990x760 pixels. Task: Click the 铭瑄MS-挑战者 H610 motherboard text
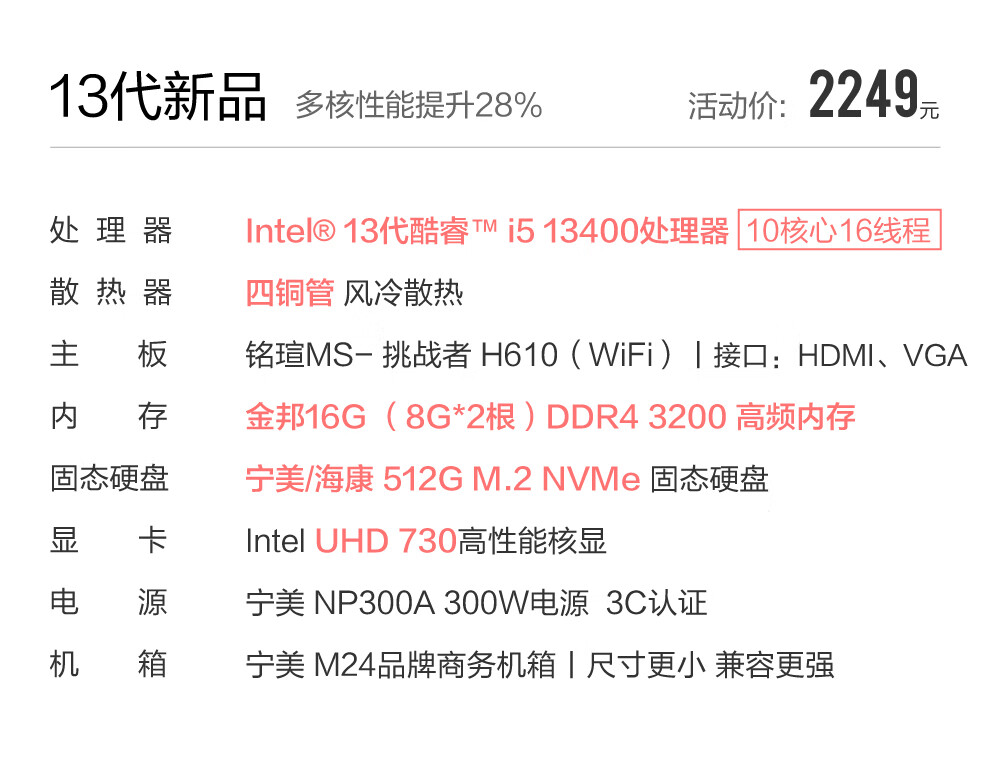click(x=460, y=355)
